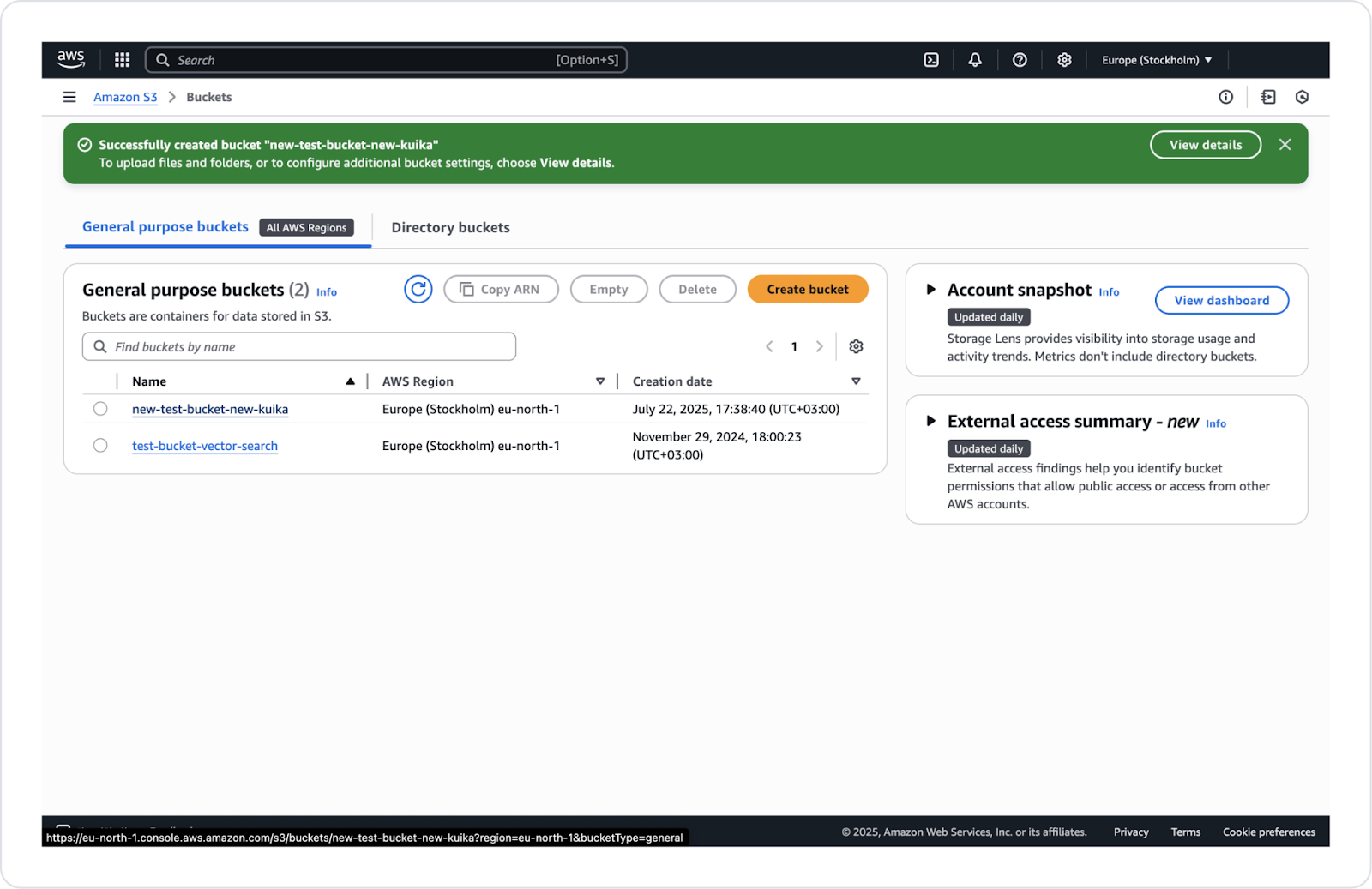Switch to General purpose buckets tab
This screenshot has height=889, width=1372.
(x=165, y=227)
